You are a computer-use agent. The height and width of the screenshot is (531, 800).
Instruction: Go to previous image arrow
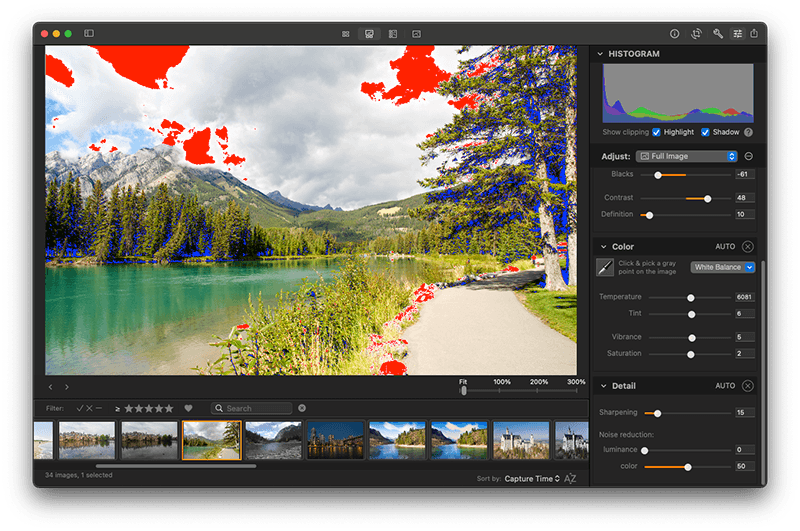pyautogui.click(x=50, y=387)
